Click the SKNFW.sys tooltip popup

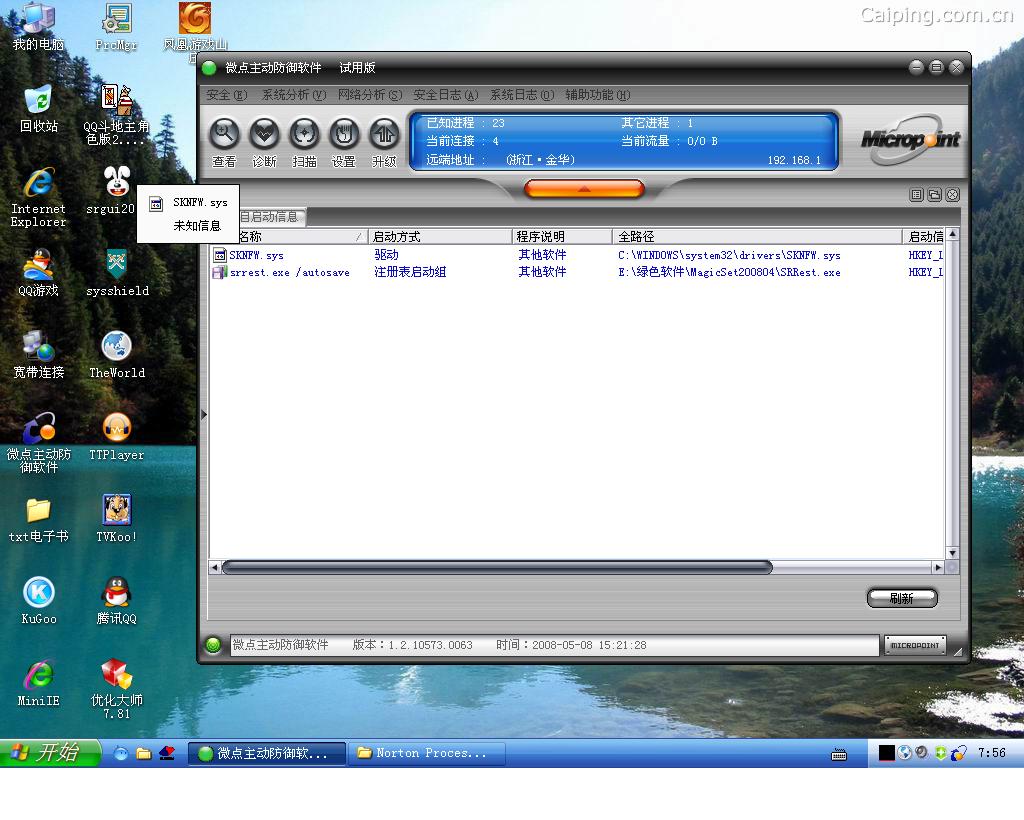coord(188,213)
